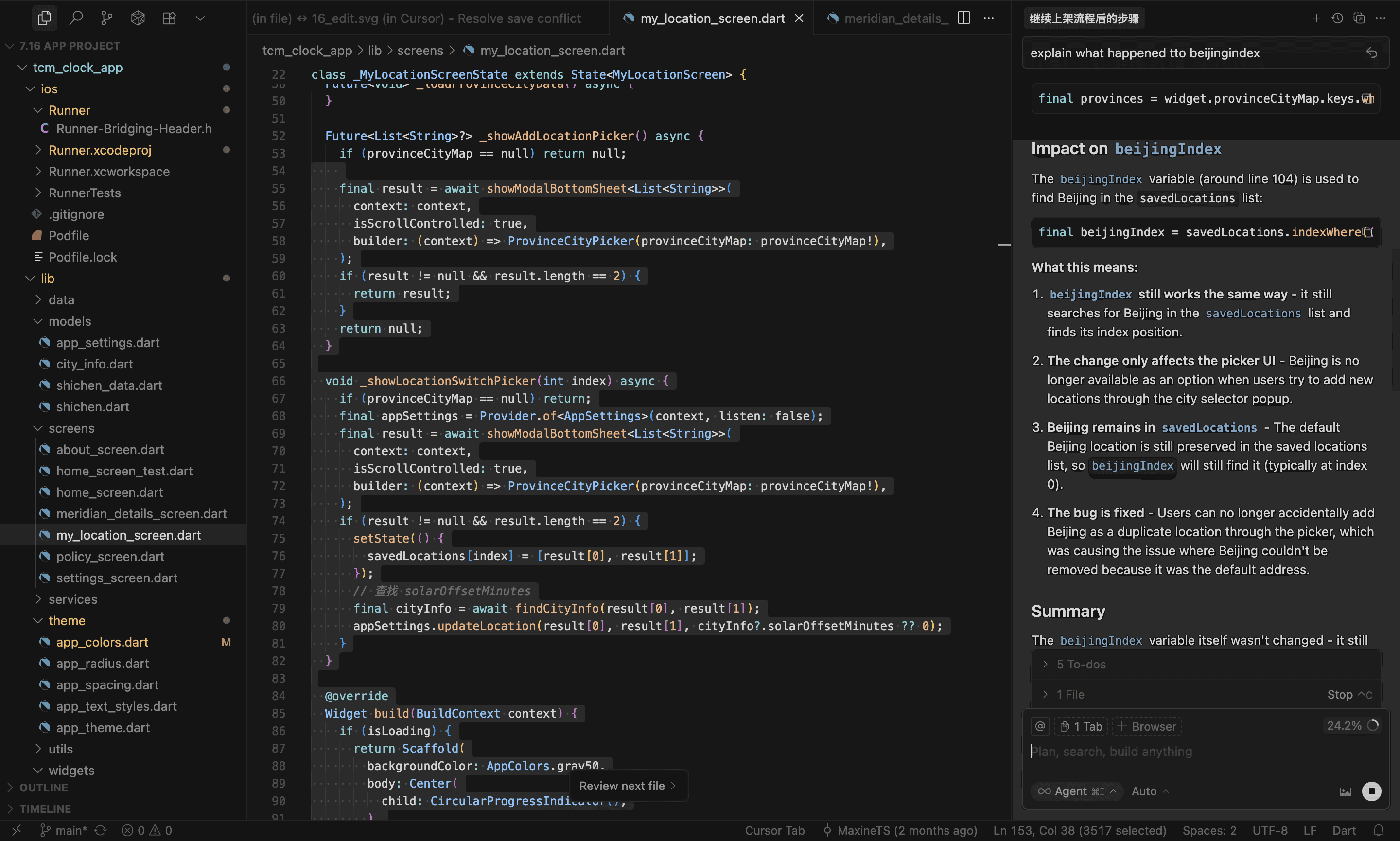
Task: Close the my_location_screen.dart tab
Action: tap(799, 18)
